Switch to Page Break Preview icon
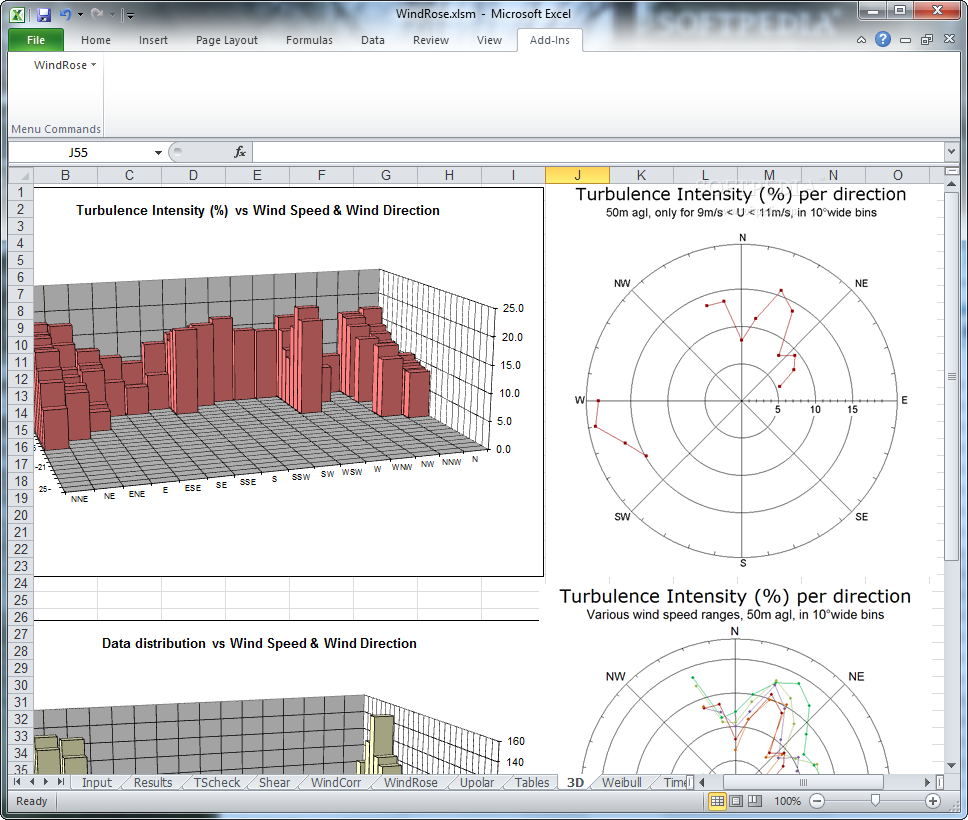The width and height of the screenshot is (968, 820). (x=754, y=801)
